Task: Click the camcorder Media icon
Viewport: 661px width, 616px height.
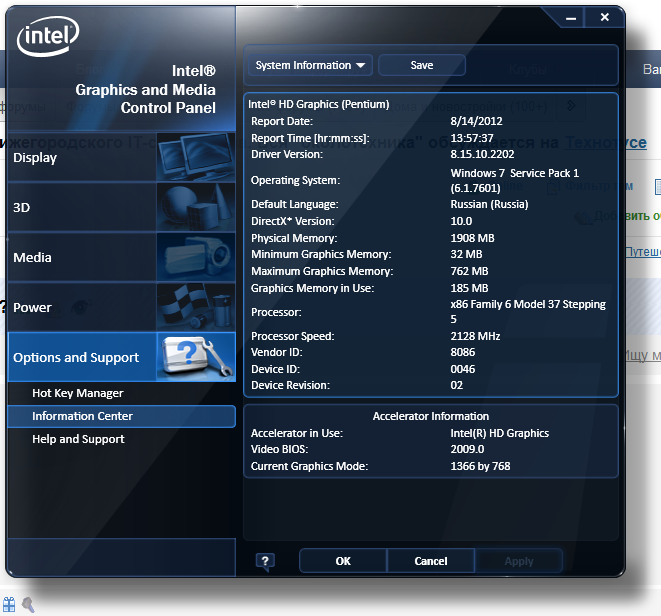Action: click(196, 257)
